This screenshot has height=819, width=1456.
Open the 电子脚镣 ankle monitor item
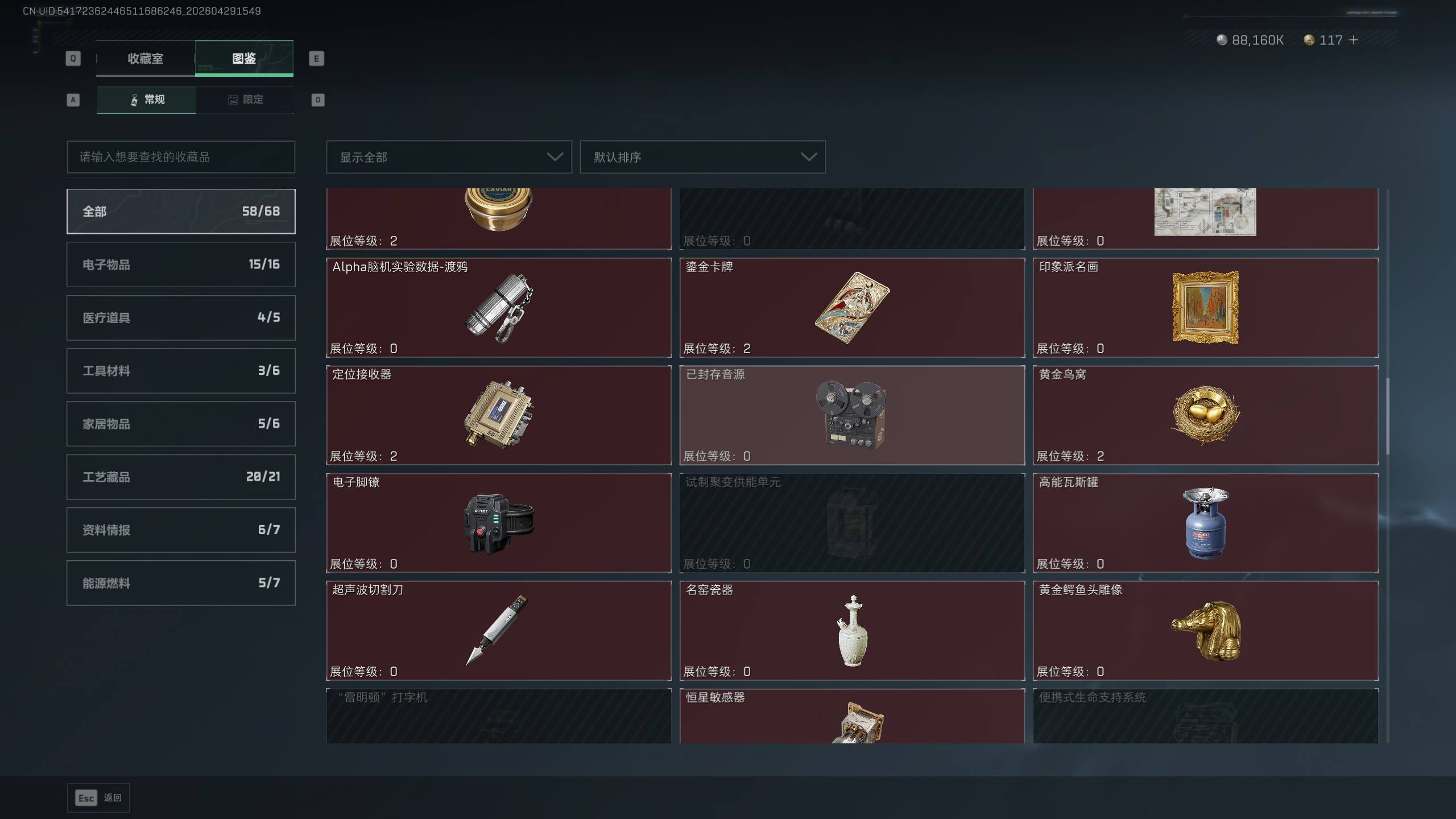[499, 523]
